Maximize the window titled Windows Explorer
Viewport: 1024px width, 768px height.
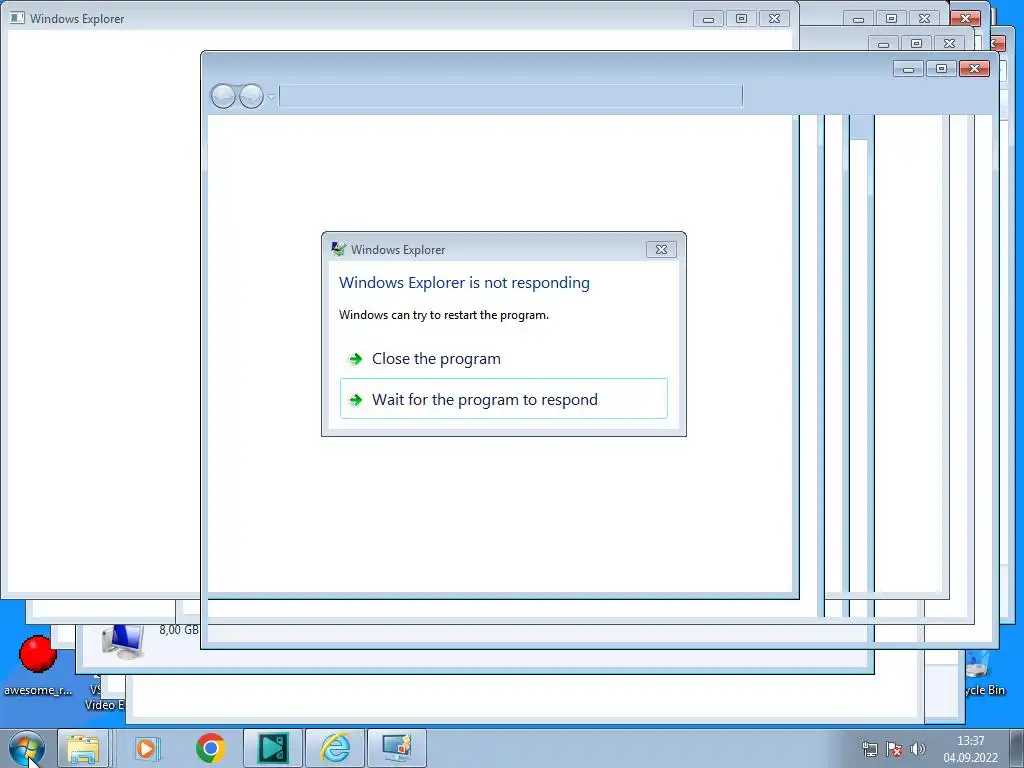(x=741, y=19)
